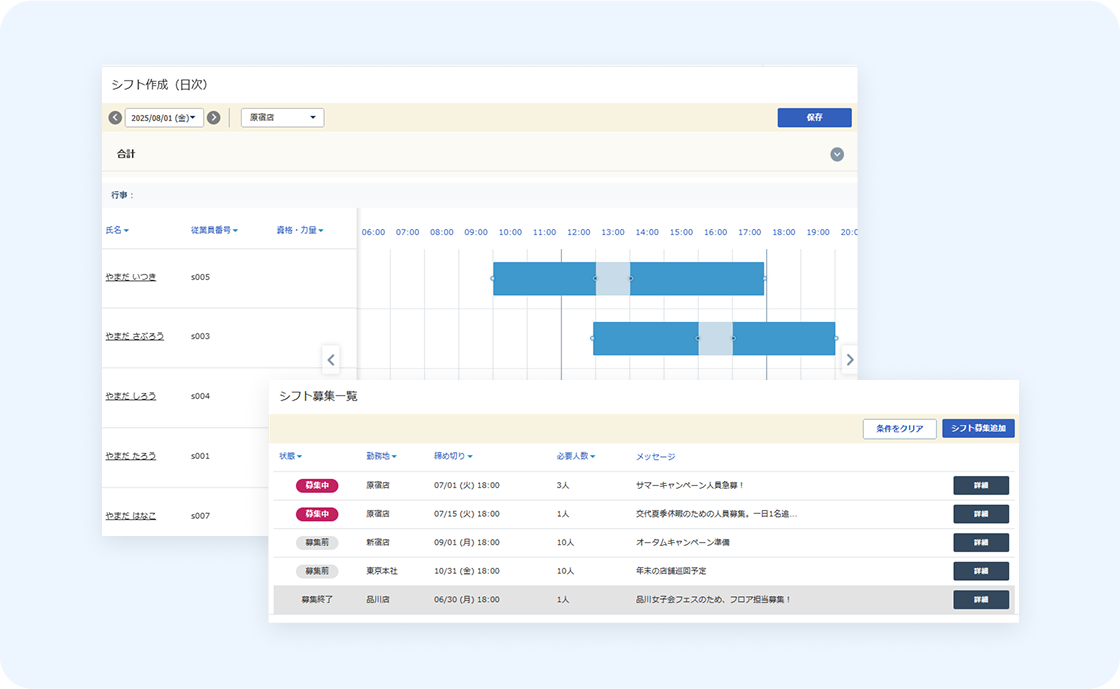1120x689 pixels.
Task: Open 詳細 for サマーキャンペーン row
Action: coord(980,485)
